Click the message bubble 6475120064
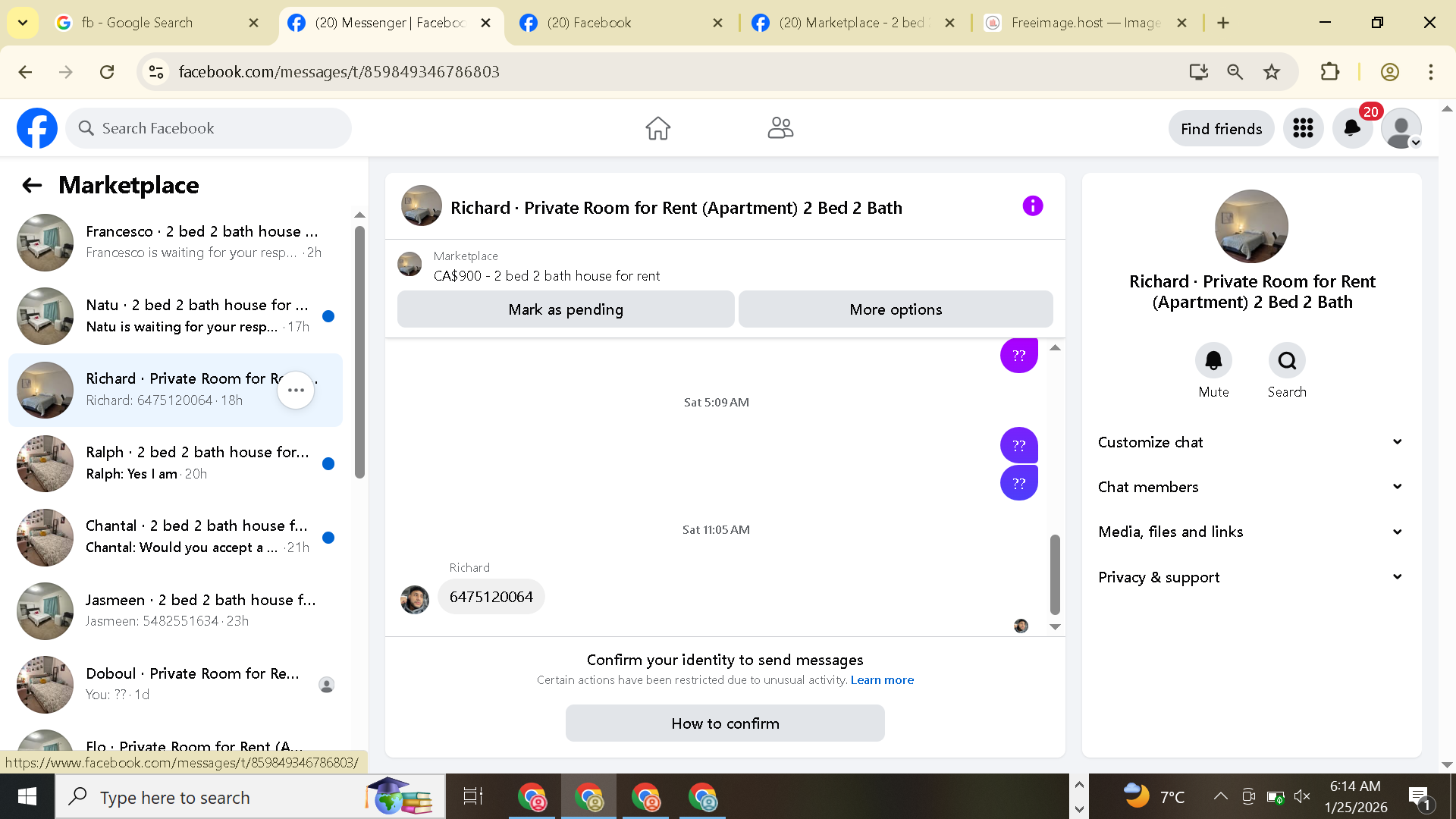 click(491, 597)
